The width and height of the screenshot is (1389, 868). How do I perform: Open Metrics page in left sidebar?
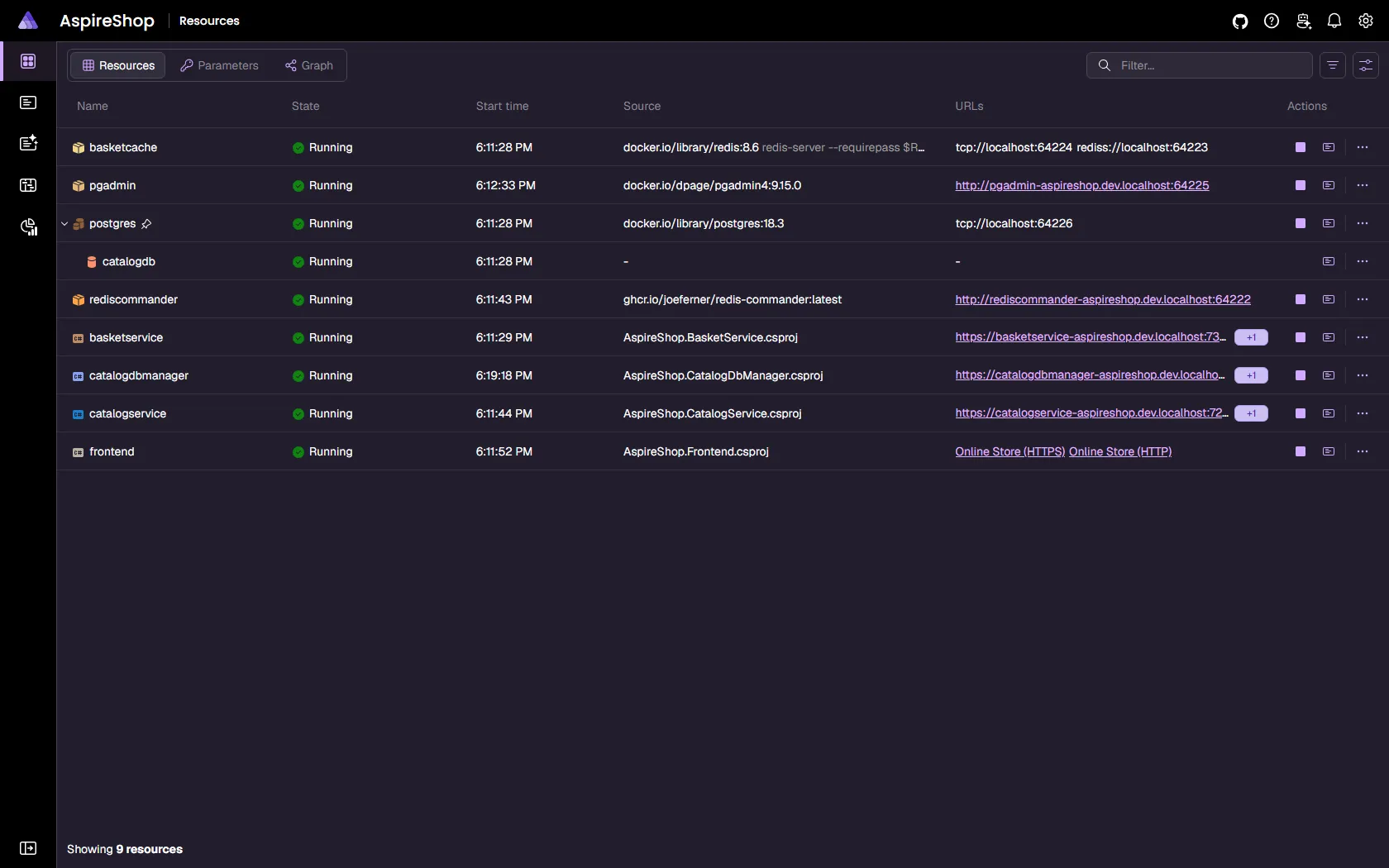(x=28, y=227)
